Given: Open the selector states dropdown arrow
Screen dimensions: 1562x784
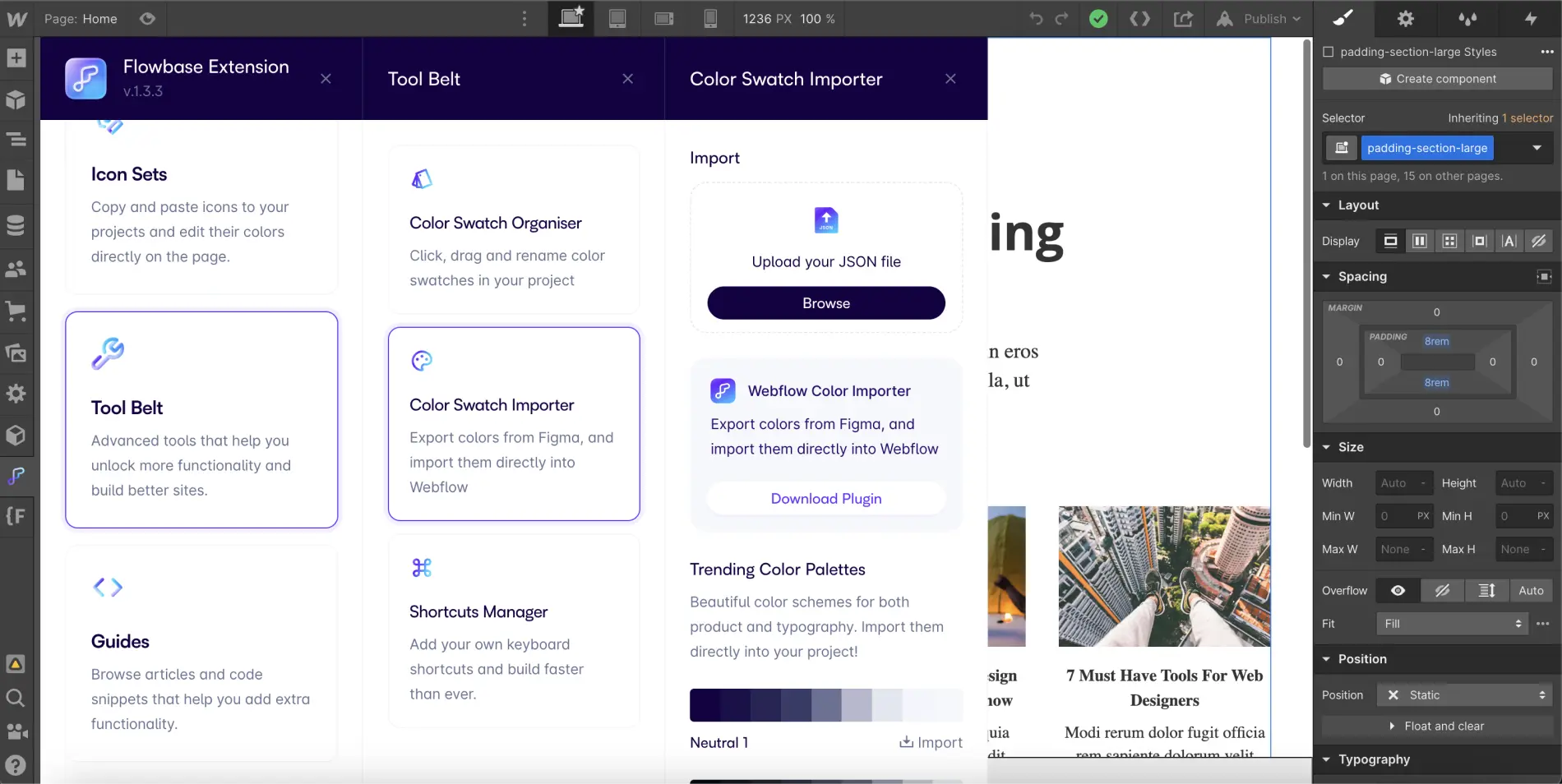Looking at the screenshot, I should (1537, 148).
